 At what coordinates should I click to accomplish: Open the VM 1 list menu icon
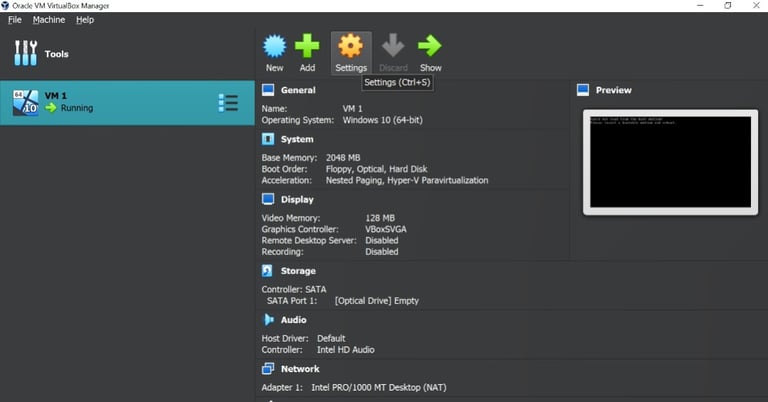click(228, 103)
